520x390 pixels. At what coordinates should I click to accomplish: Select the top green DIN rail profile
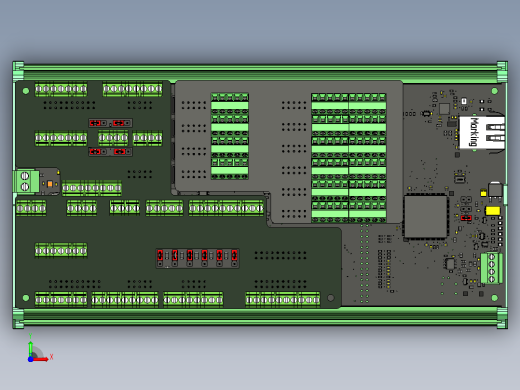coord(260,71)
